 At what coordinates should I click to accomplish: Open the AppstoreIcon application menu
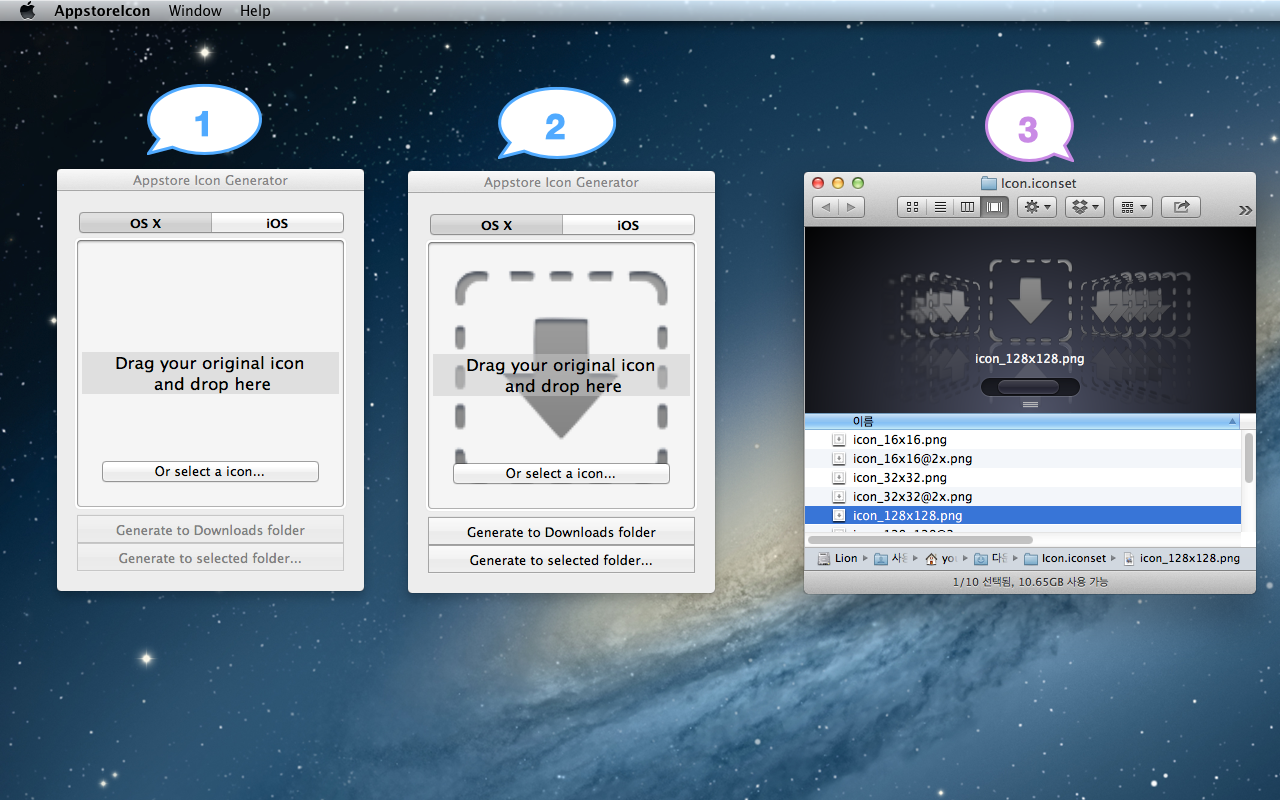[x=102, y=11]
